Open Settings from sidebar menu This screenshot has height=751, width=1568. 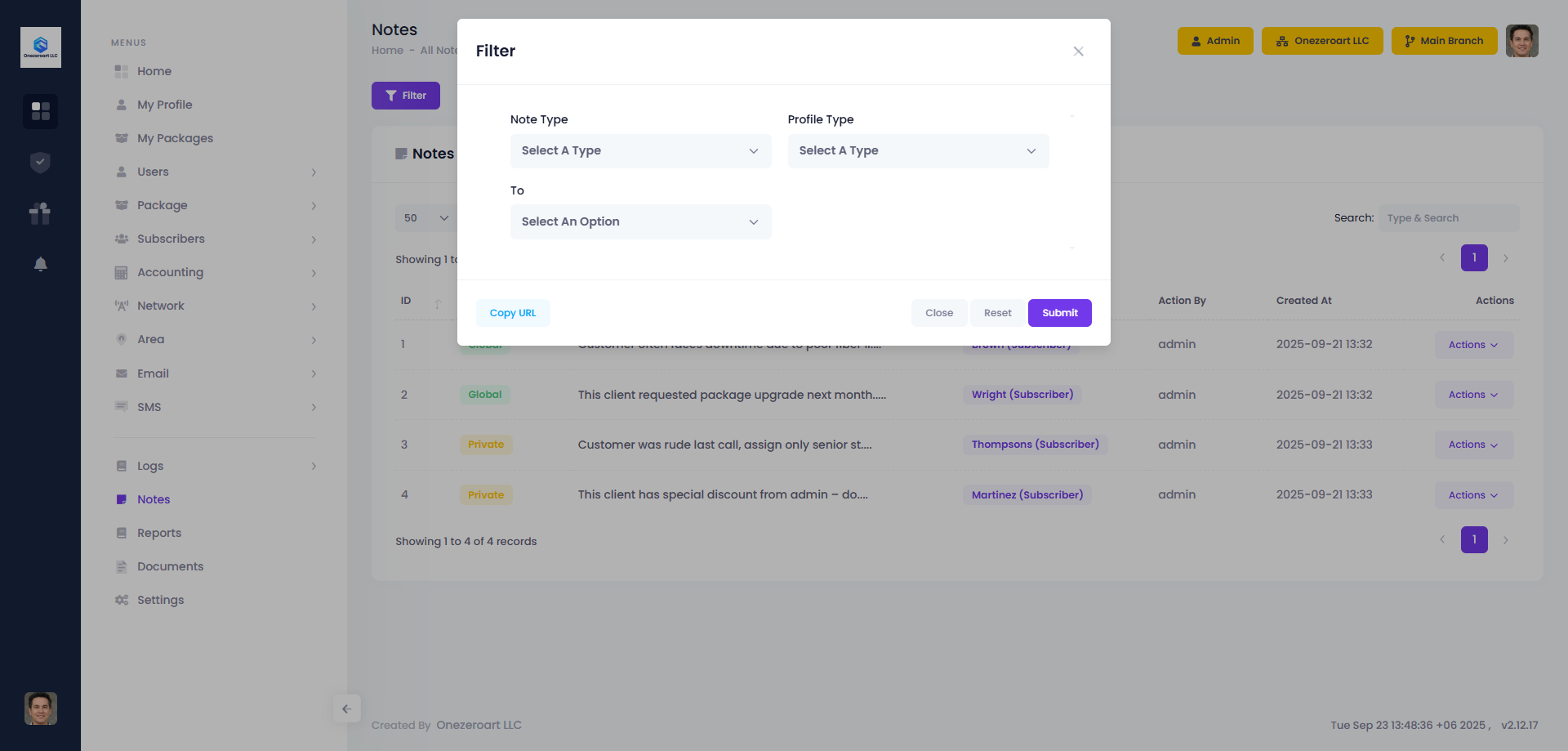tap(160, 600)
